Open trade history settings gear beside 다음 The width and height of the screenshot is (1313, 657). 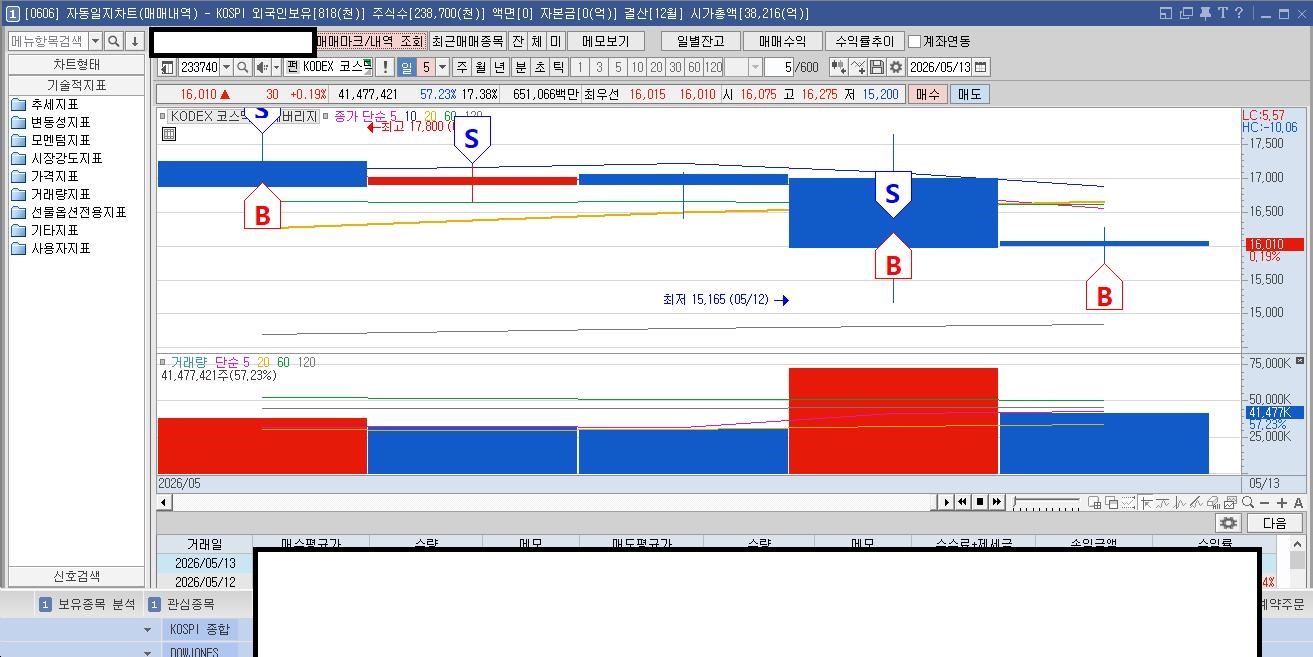1229,523
